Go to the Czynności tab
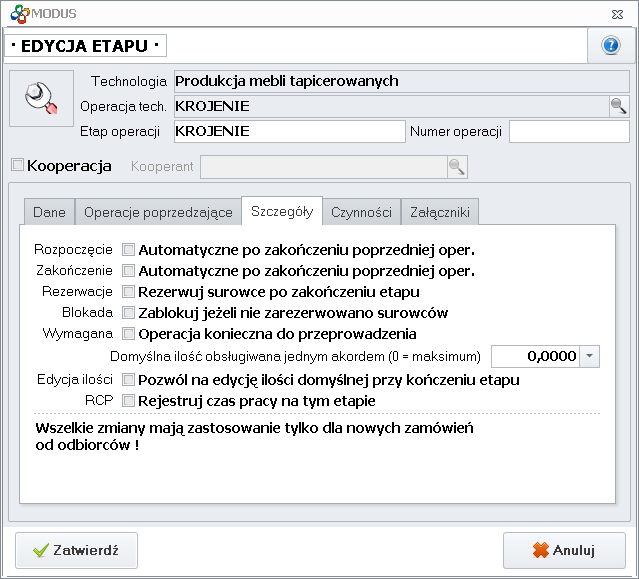This screenshot has width=639, height=579. click(x=361, y=212)
